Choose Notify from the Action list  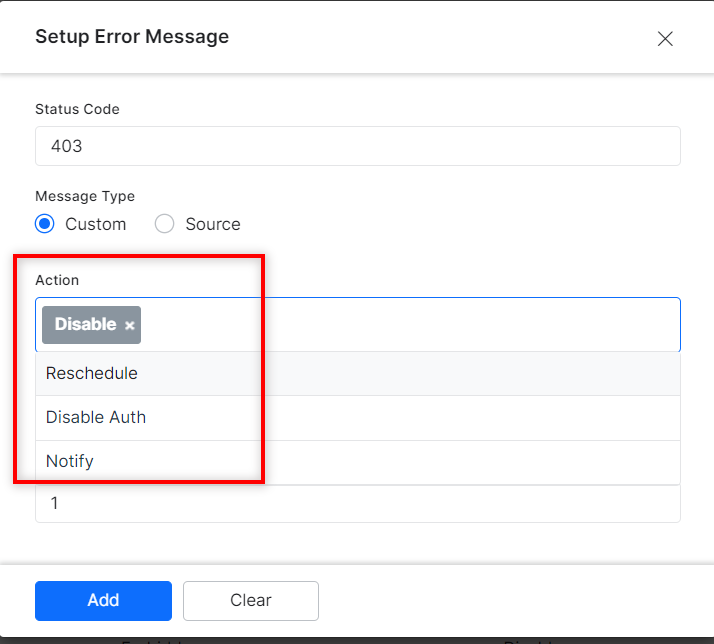coord(70,461)
